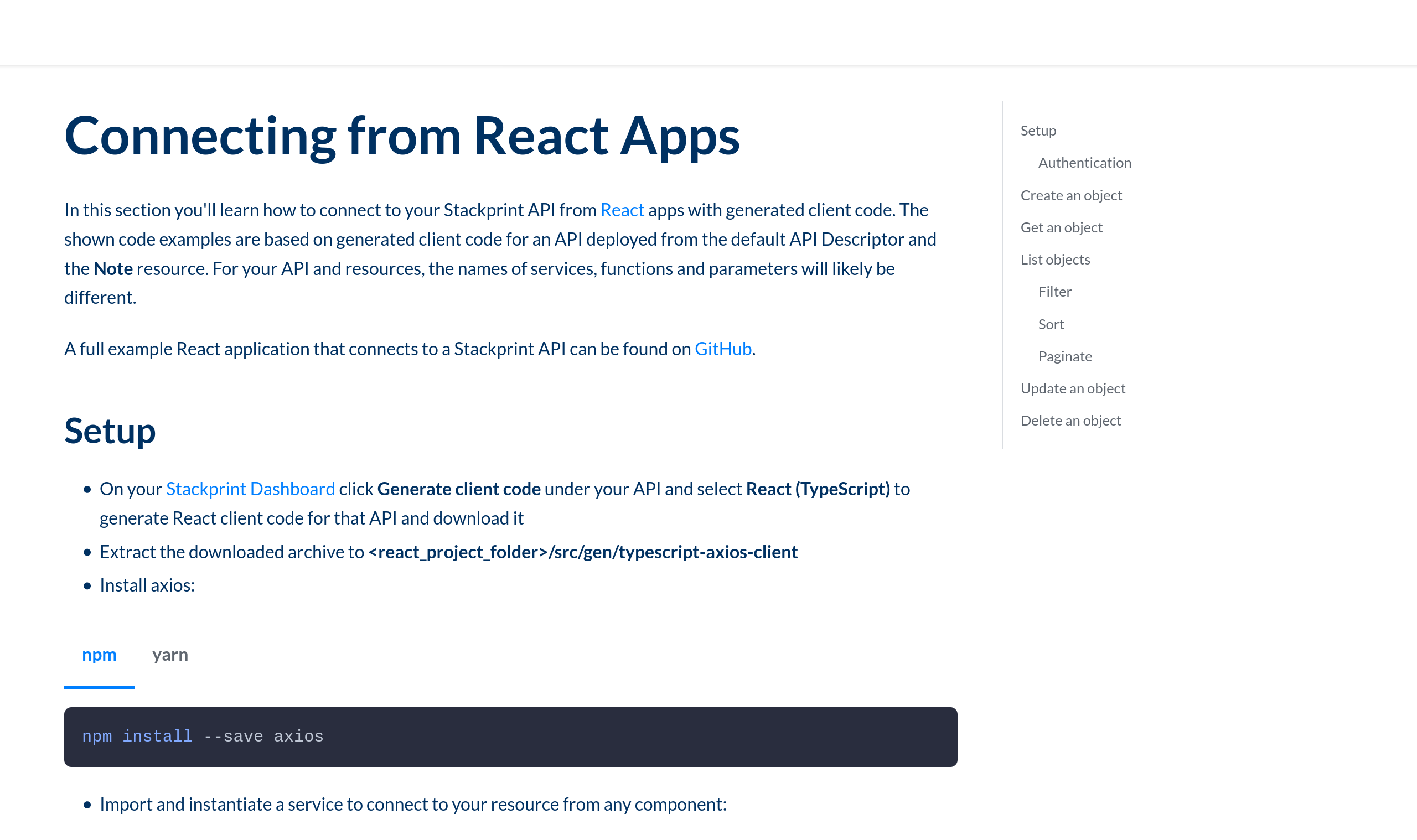Navigate to the Paginate subsection
1417x840 pixels.
click(x=1064, y=356)
